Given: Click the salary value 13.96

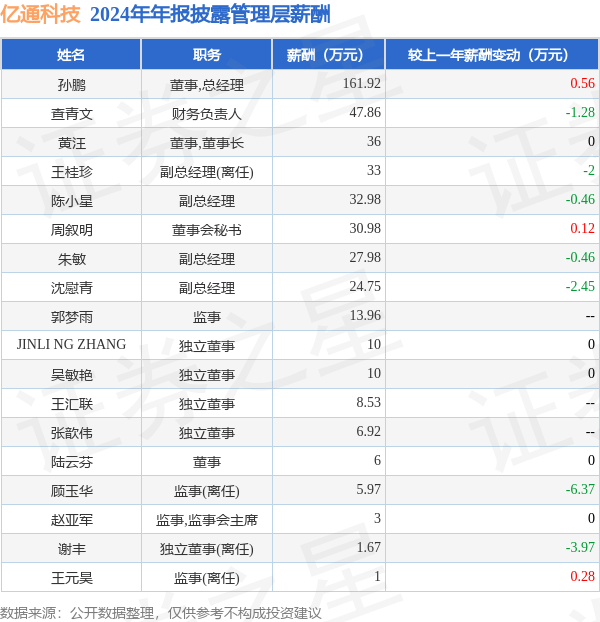Looking at the screenshot, I should click(x=365, y=315).
